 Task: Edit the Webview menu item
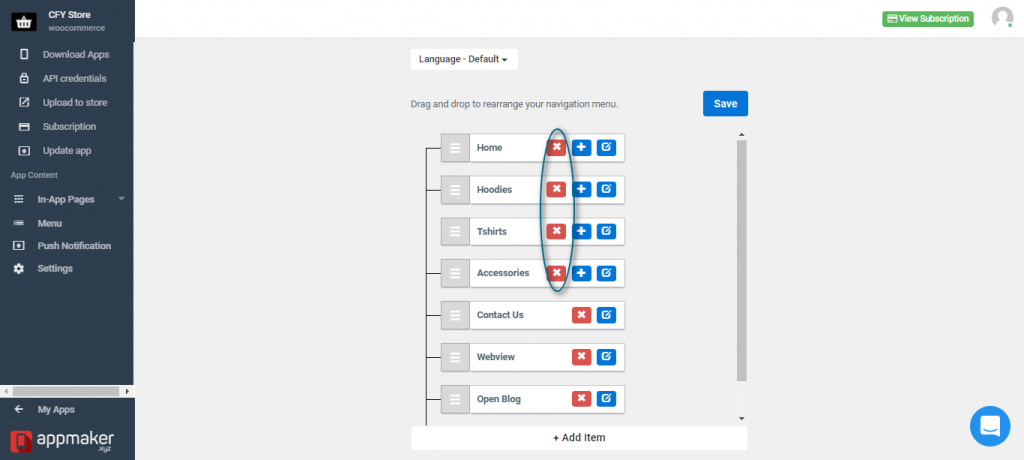[606, 357]
